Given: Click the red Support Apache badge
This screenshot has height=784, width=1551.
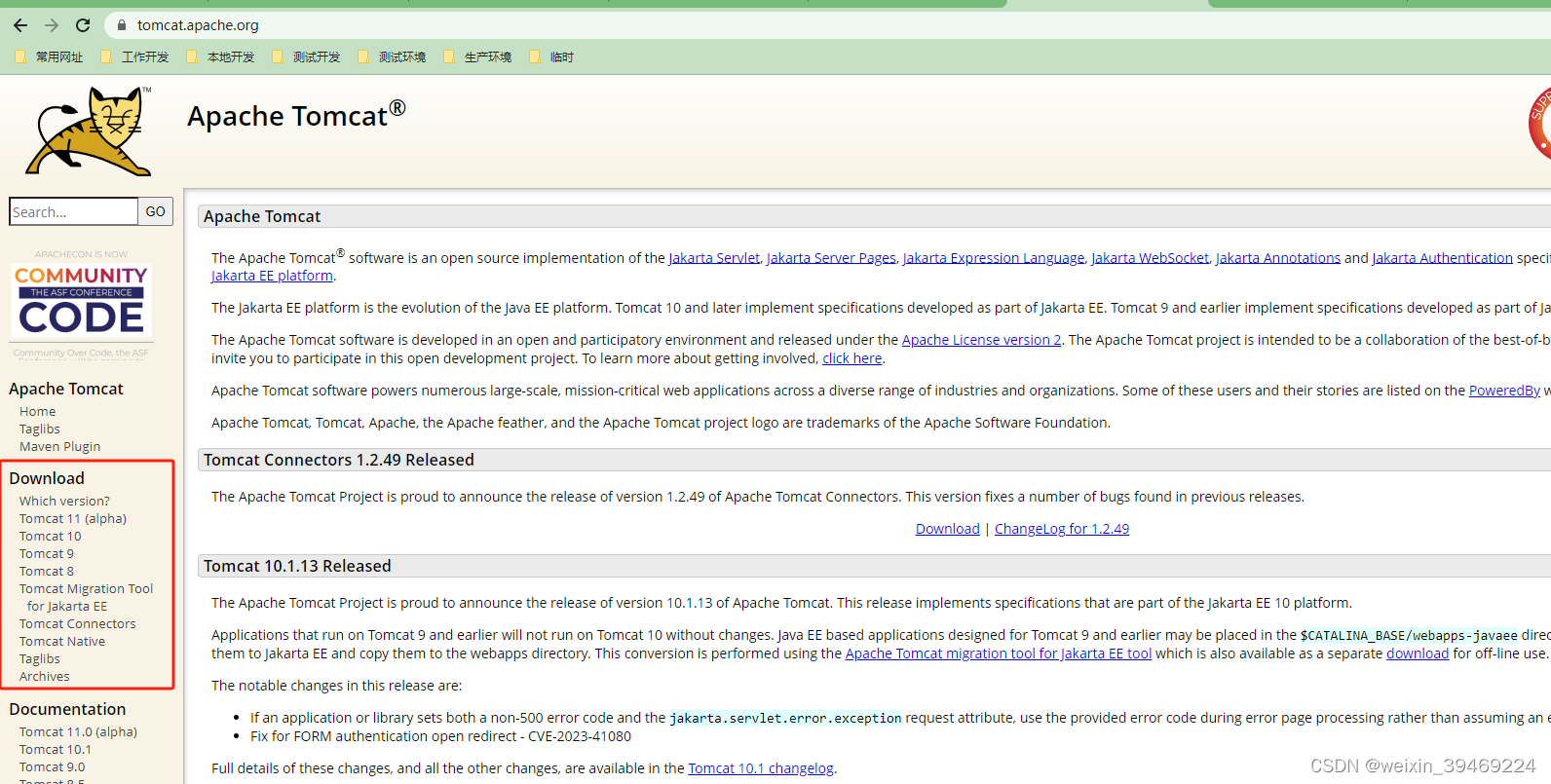Looking at the screenshot, I should pyautogui.click(x=1540, y=124).
